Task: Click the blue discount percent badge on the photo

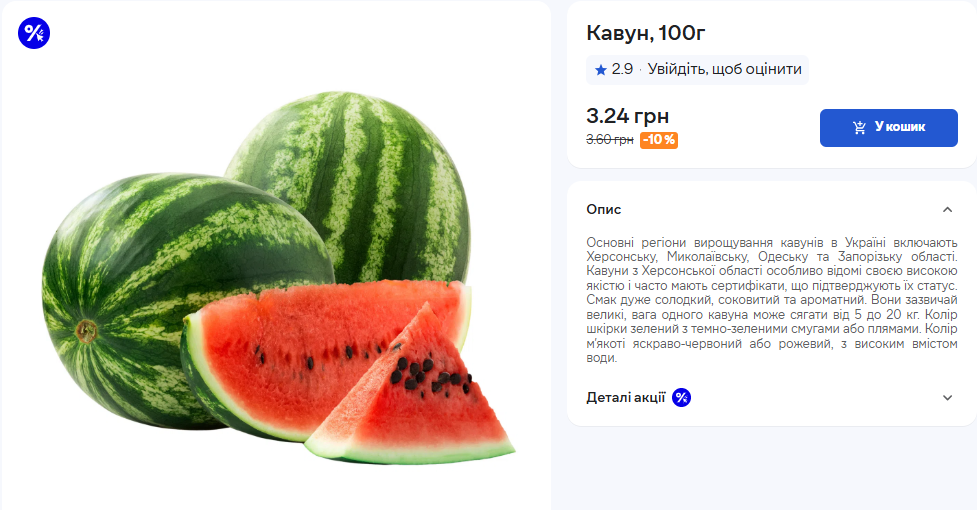Action: pos(34,33)
